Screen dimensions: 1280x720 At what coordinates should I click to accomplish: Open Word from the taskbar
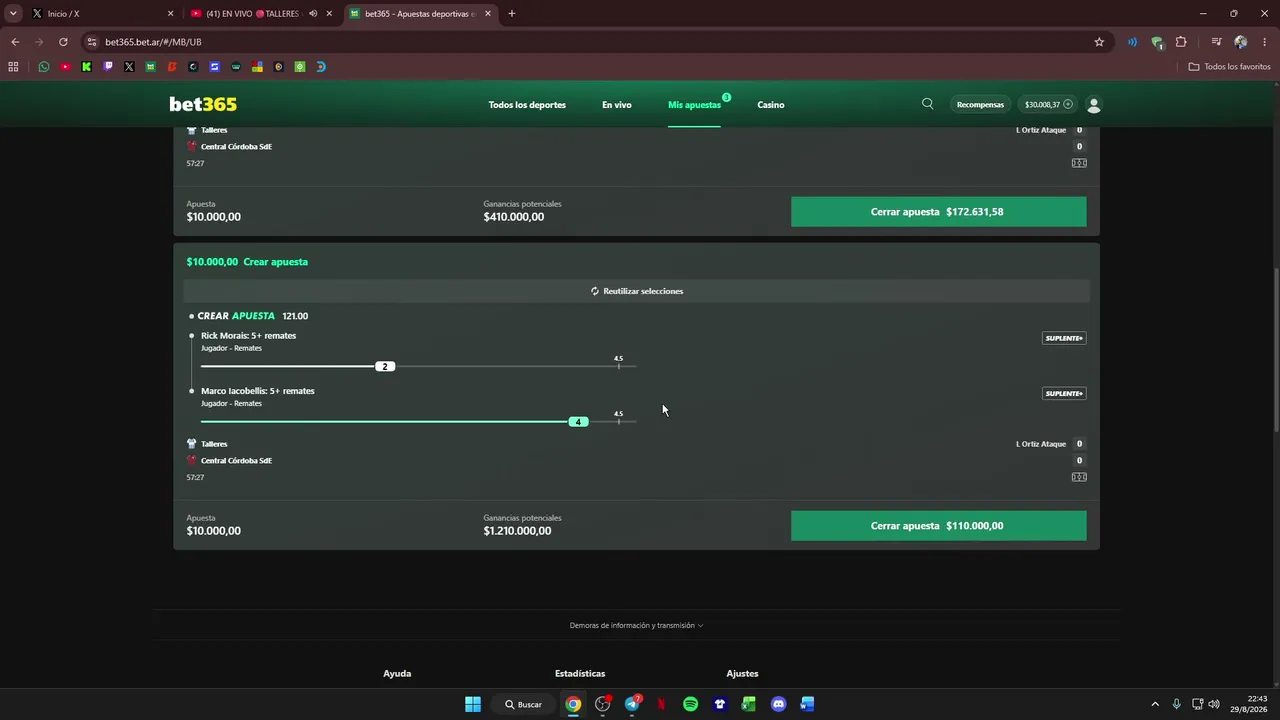coord(807,704)
